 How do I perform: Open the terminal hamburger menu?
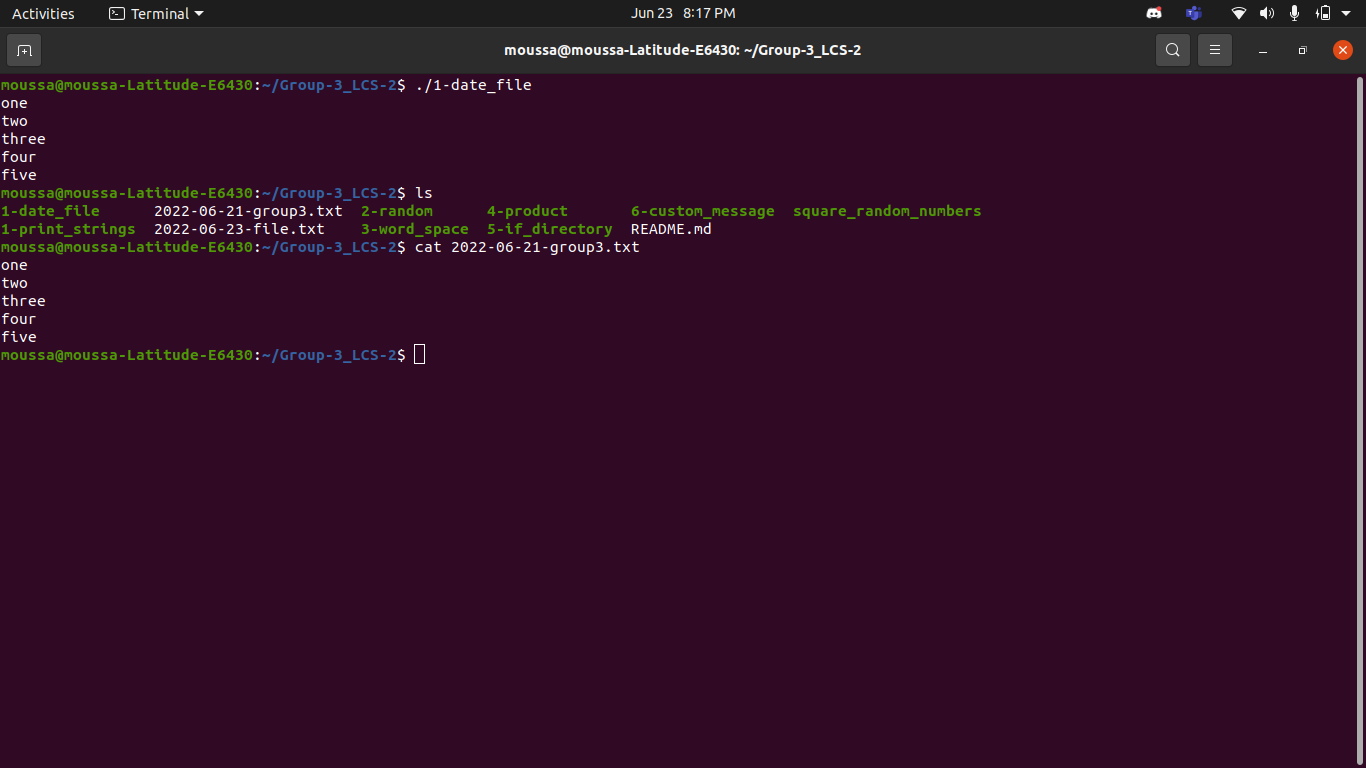click(x=1214, y=49)
